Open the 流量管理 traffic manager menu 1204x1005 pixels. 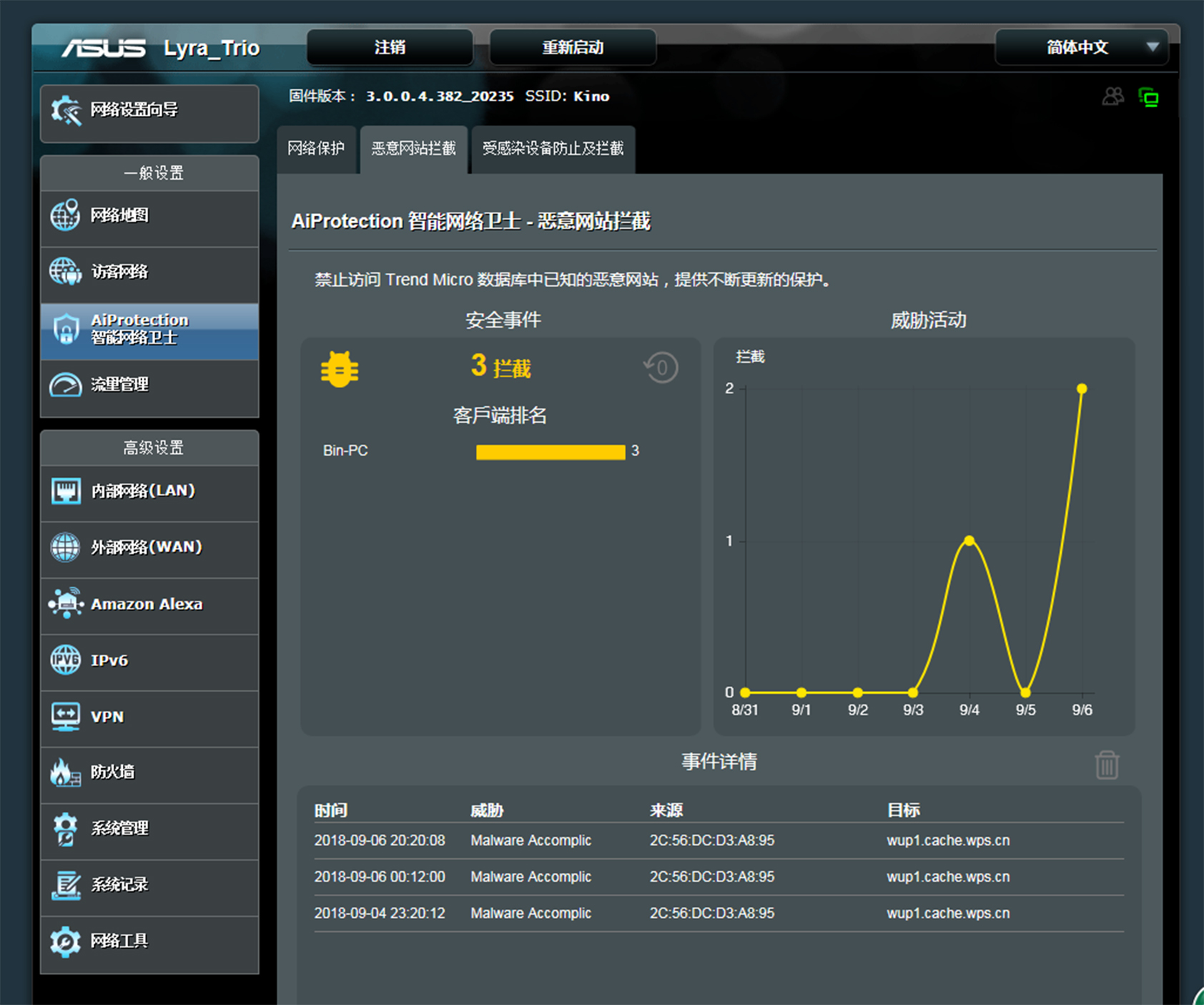pyautogui.click(x=149, y=385)
